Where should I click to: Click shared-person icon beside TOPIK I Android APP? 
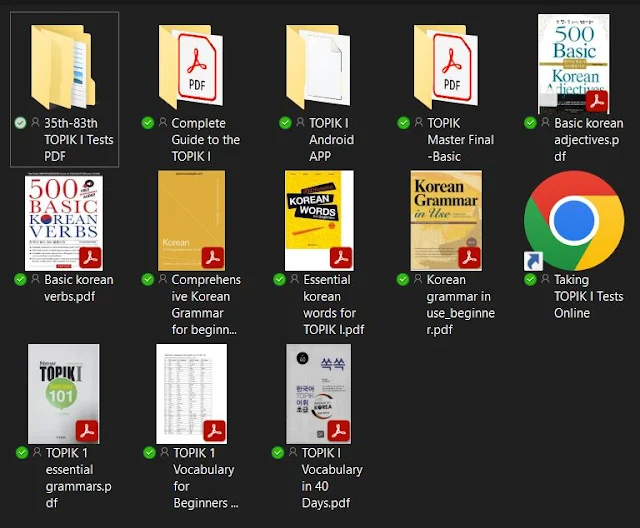point(300,122)
